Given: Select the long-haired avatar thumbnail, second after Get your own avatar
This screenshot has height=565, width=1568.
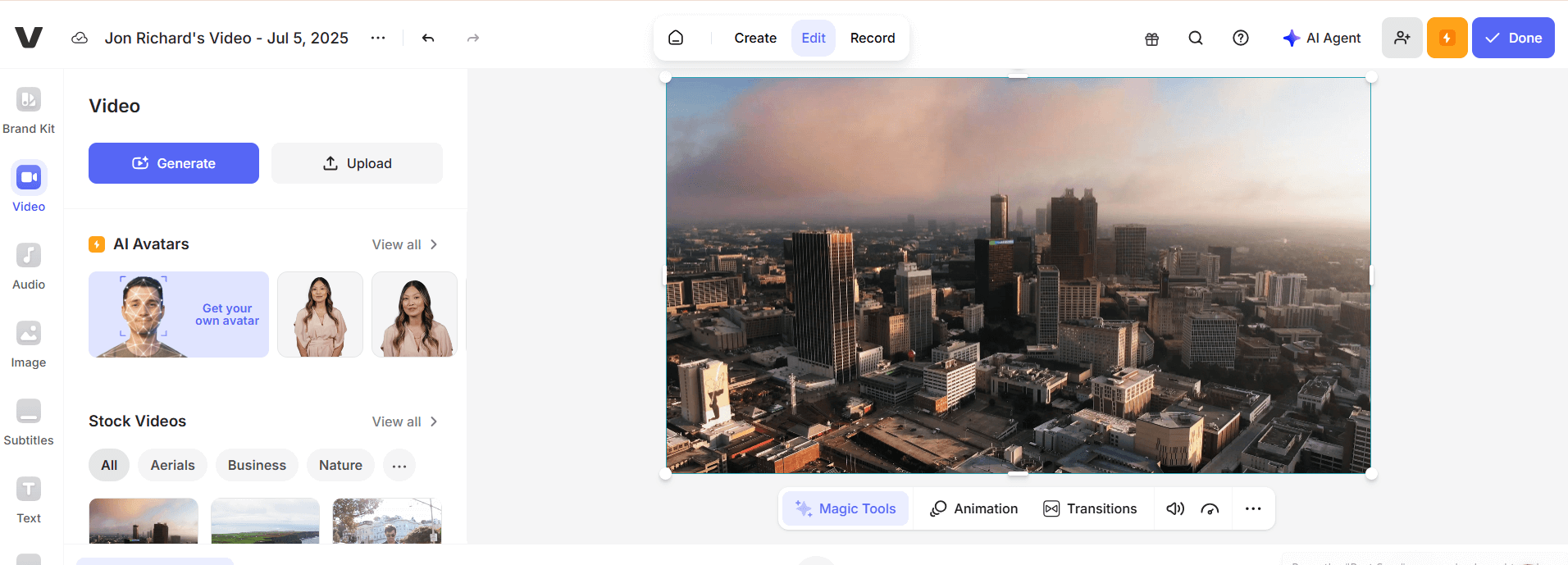Looking at the screenshot, I should (414, 314).
